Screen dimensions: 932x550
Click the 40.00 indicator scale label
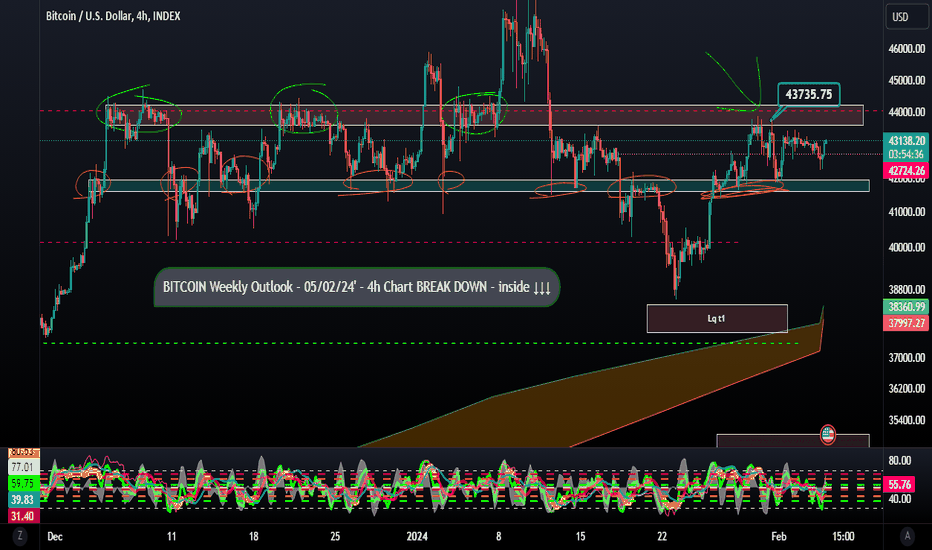coord(899,499)
